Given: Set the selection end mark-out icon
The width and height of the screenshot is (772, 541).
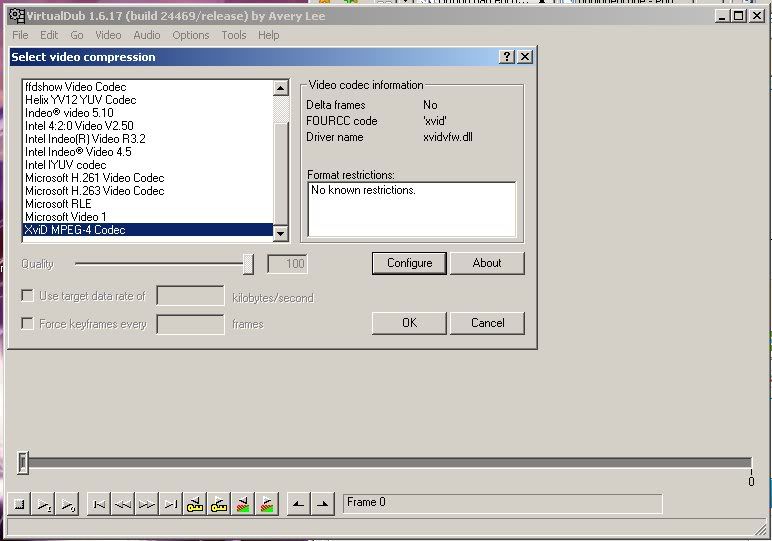Looking at the screenshot, I should [x=322, y=504].
